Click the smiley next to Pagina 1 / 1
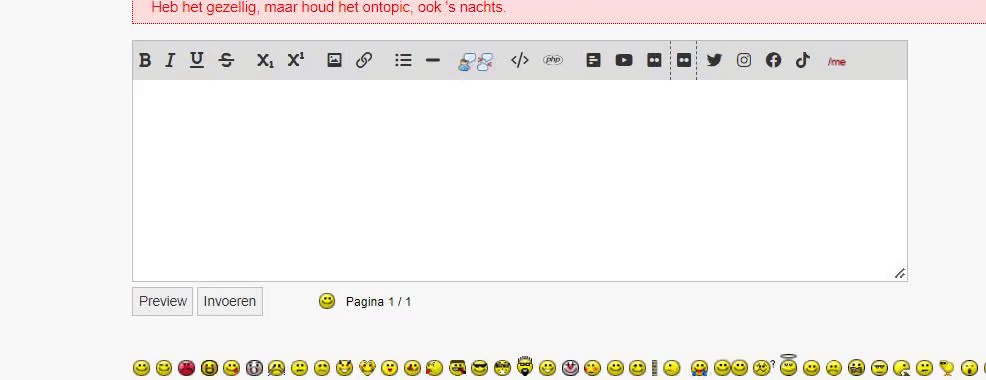 pos(327,301)
